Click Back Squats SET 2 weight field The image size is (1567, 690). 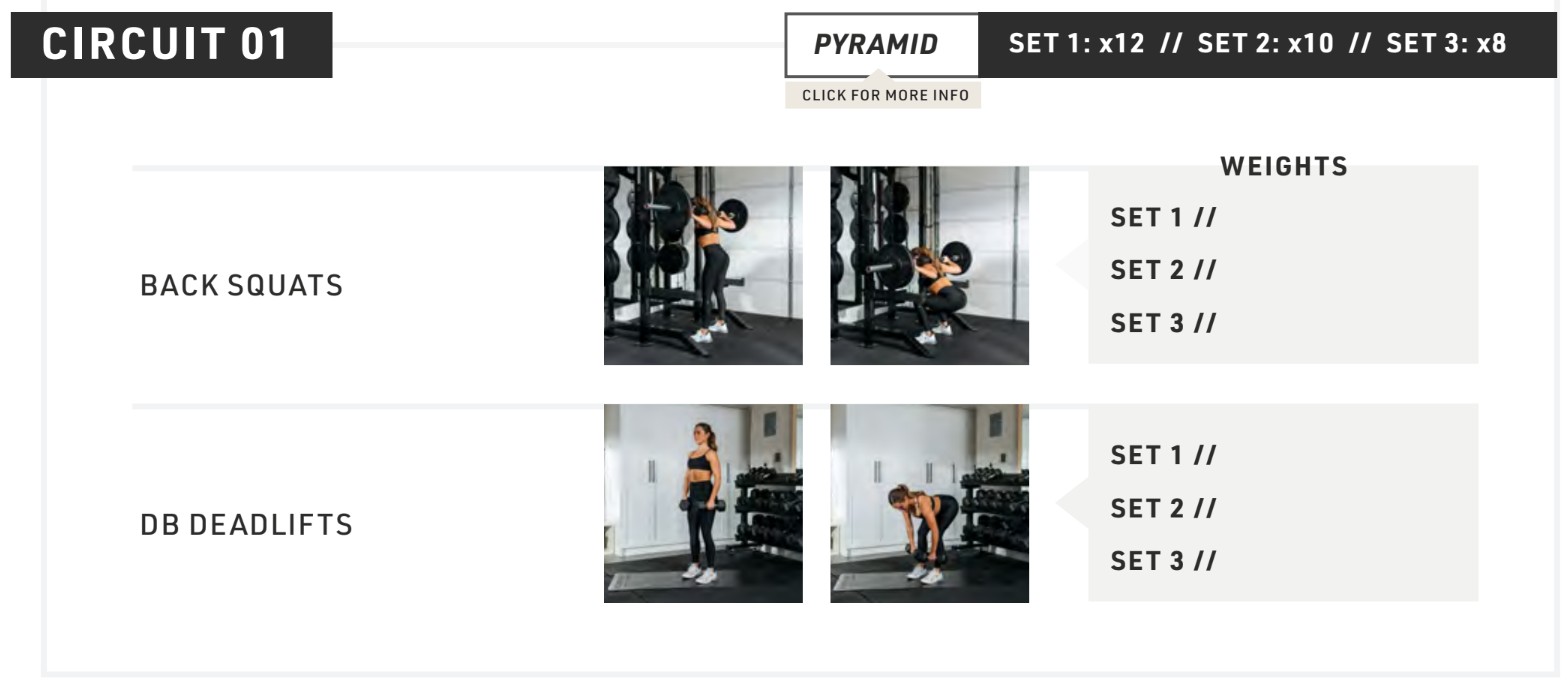tap(1285, 270)
